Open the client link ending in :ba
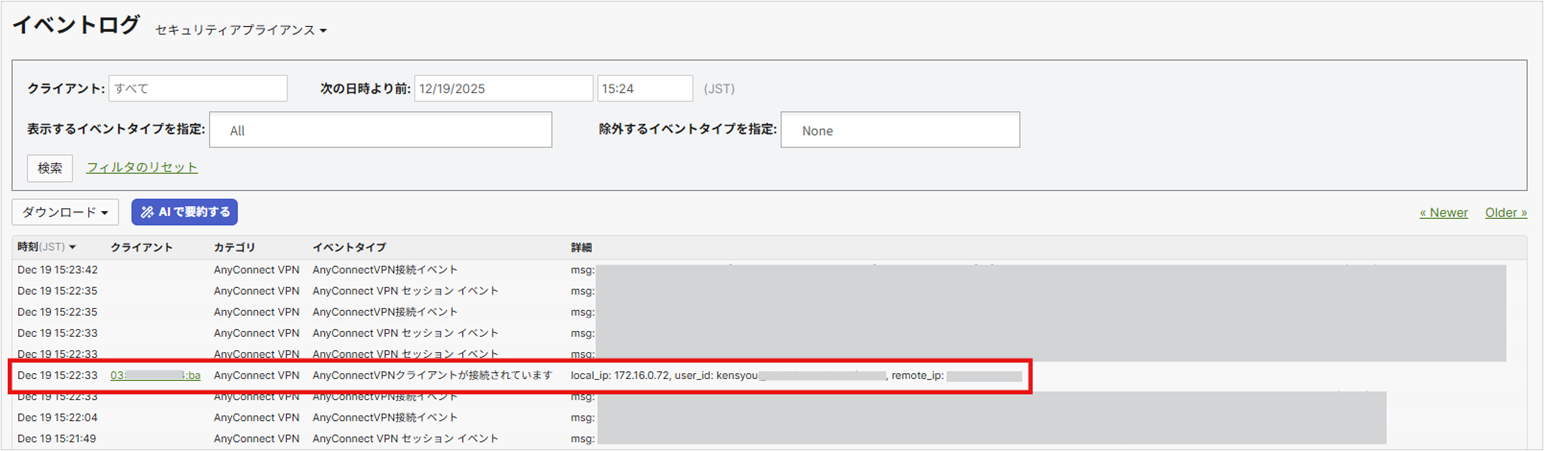Screen dimensions: 1544x451 pyautogui.click(x=155, y=375)
